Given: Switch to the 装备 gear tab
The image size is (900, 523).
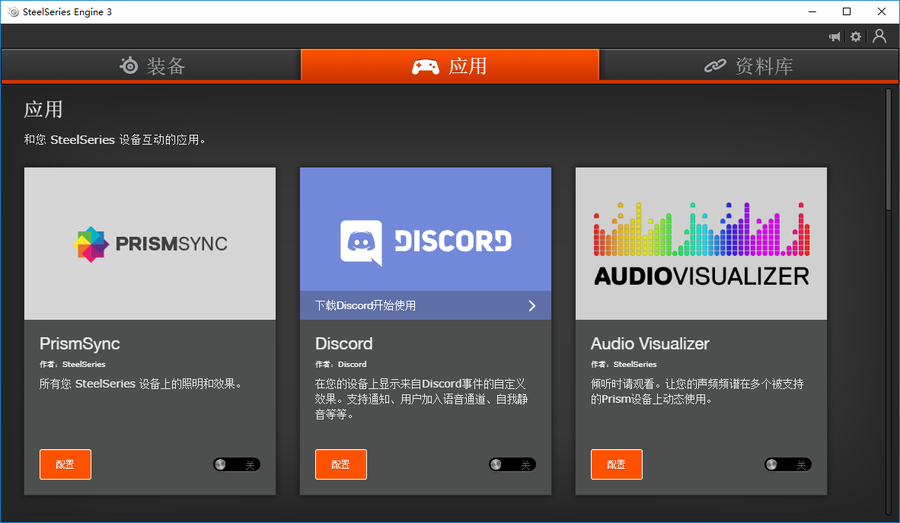Looking at the screenshot, I should point(151,66).
